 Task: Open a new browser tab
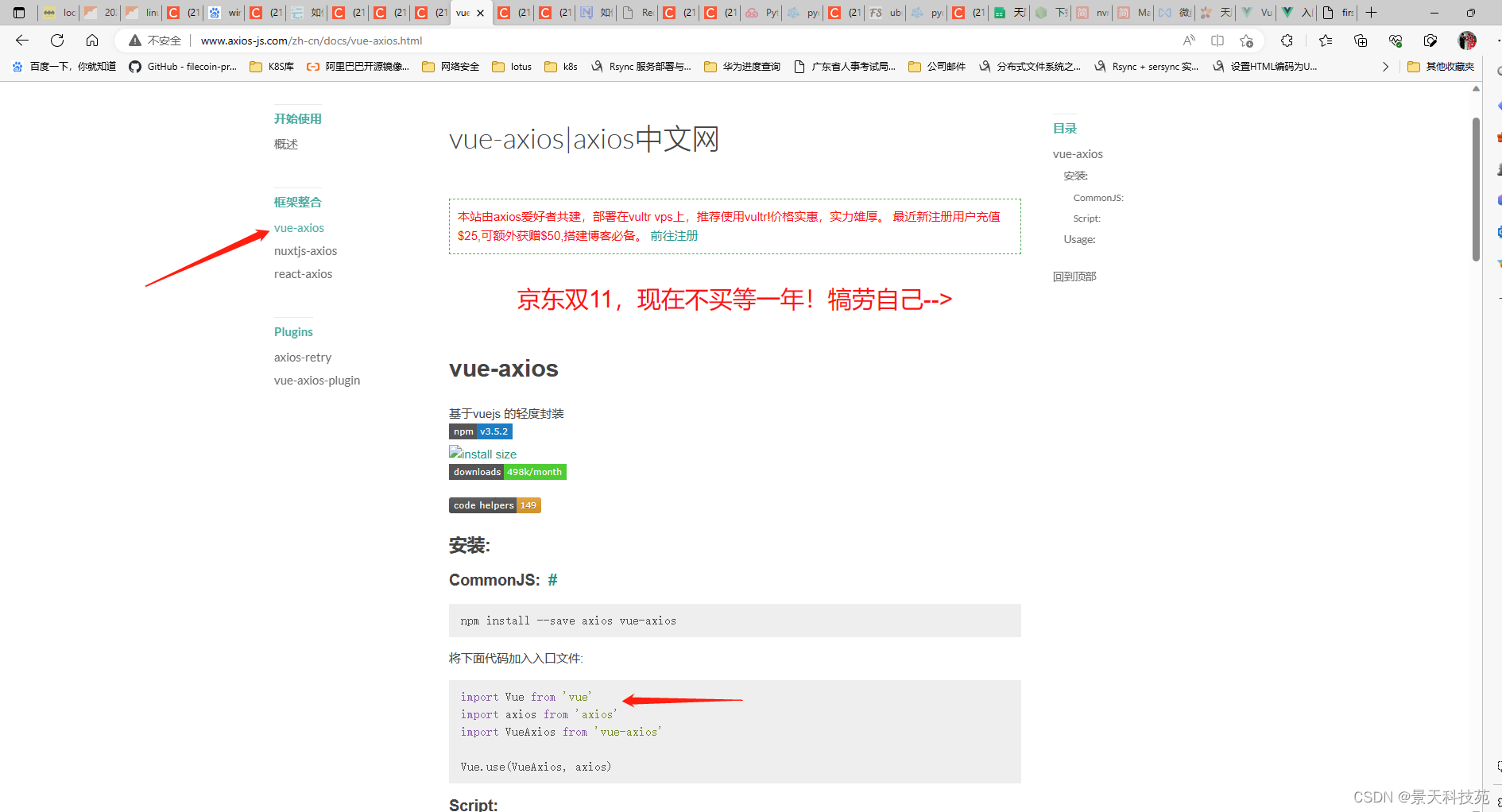click(x=1371, y=13)
